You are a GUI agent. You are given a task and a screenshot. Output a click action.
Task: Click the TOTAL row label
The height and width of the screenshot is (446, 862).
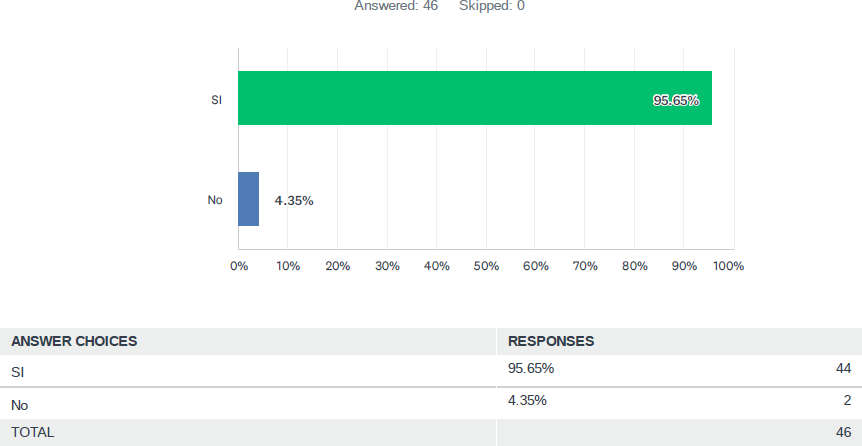coord(33,432)
